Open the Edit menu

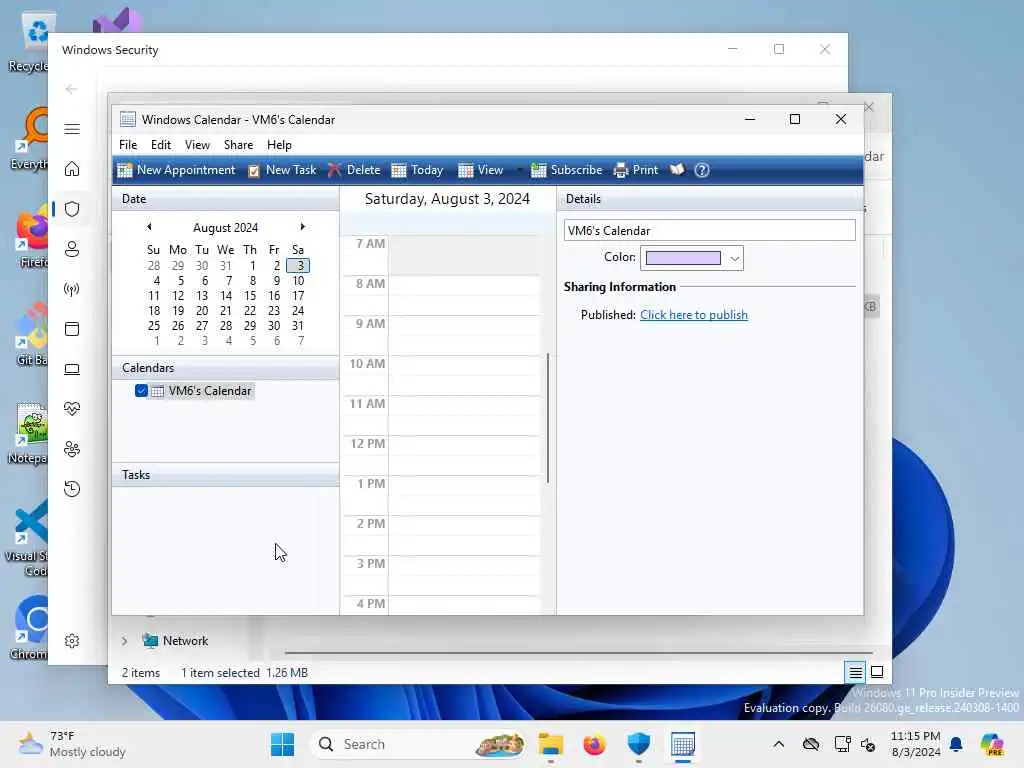click(161, 145)
